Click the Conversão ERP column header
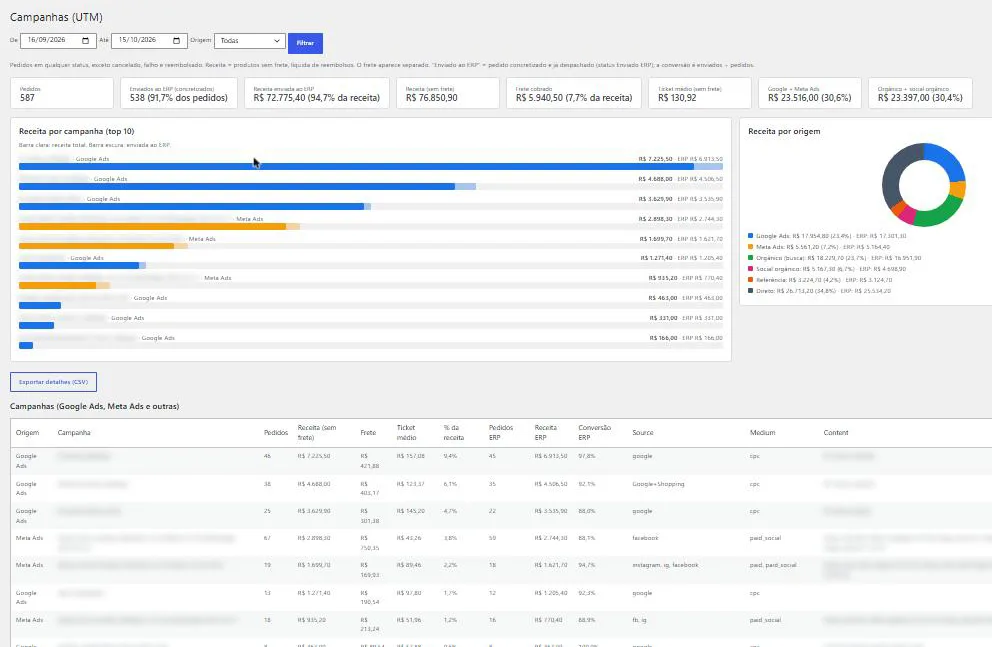This screenshot has height=647, width=992. pos(595,433)
